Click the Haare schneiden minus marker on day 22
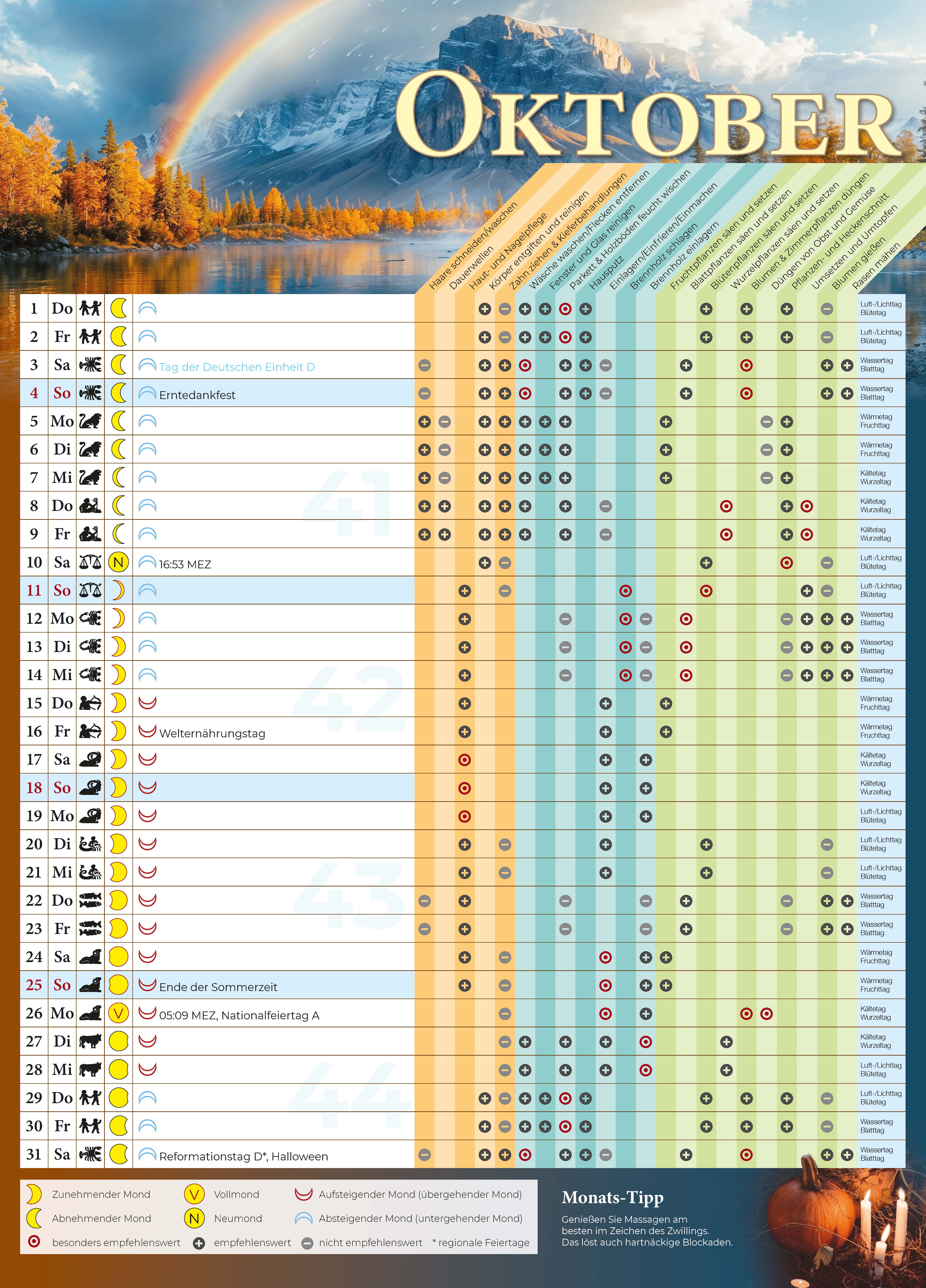The width and height of the screenshot is (926, 1288). click(x=424, y=901)
